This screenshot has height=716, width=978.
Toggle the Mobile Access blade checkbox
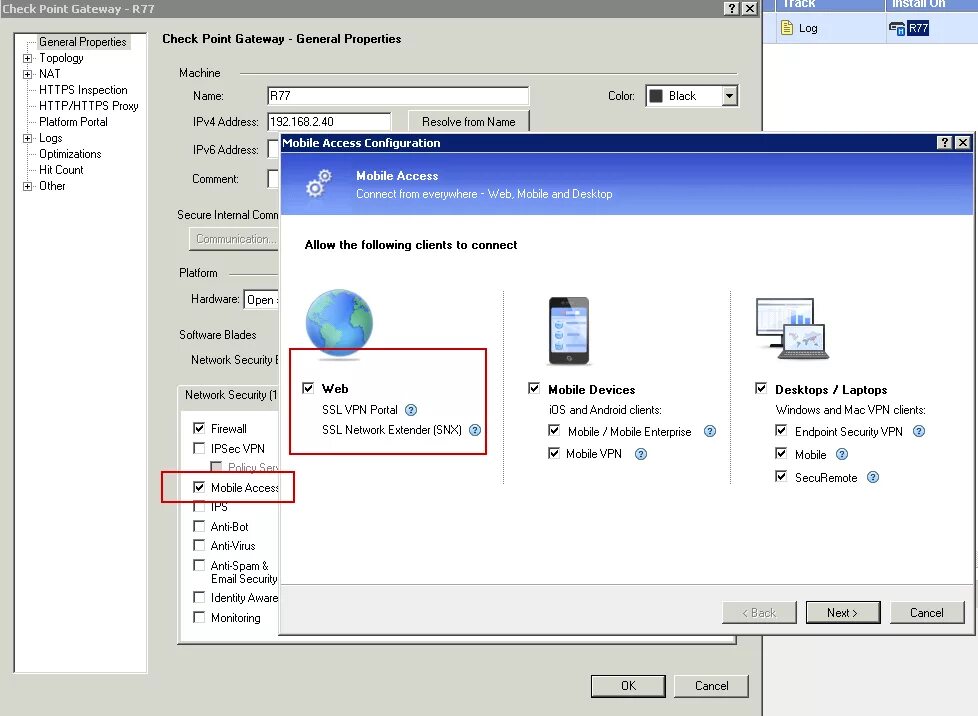[199, 487]
